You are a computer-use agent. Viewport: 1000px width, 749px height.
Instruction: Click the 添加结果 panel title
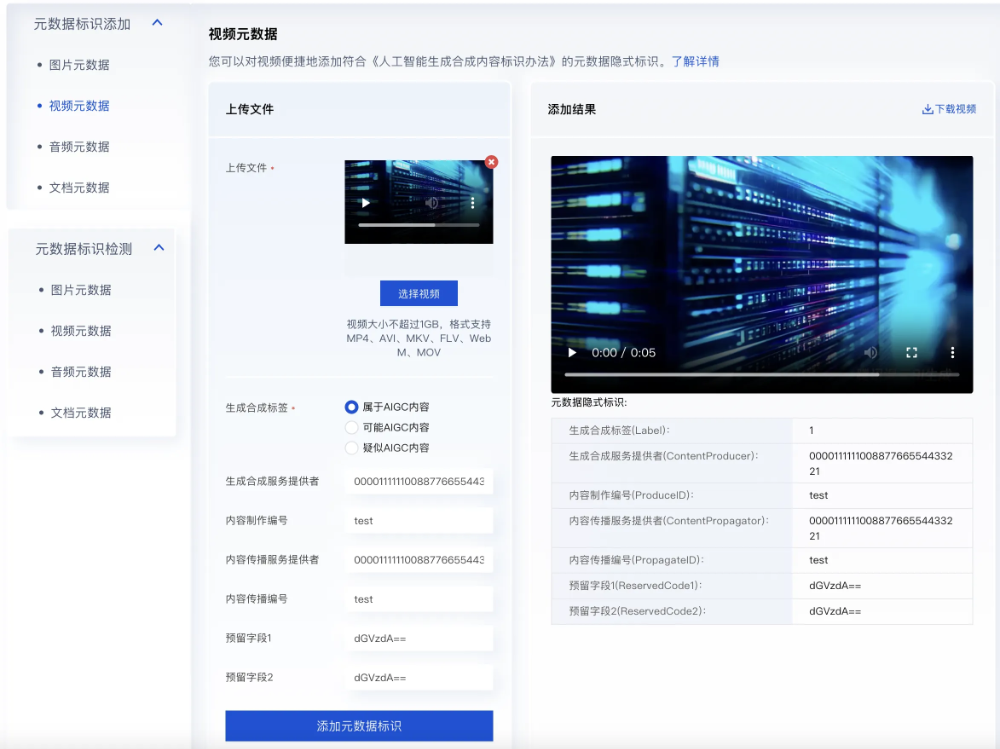tap(571, 109)
